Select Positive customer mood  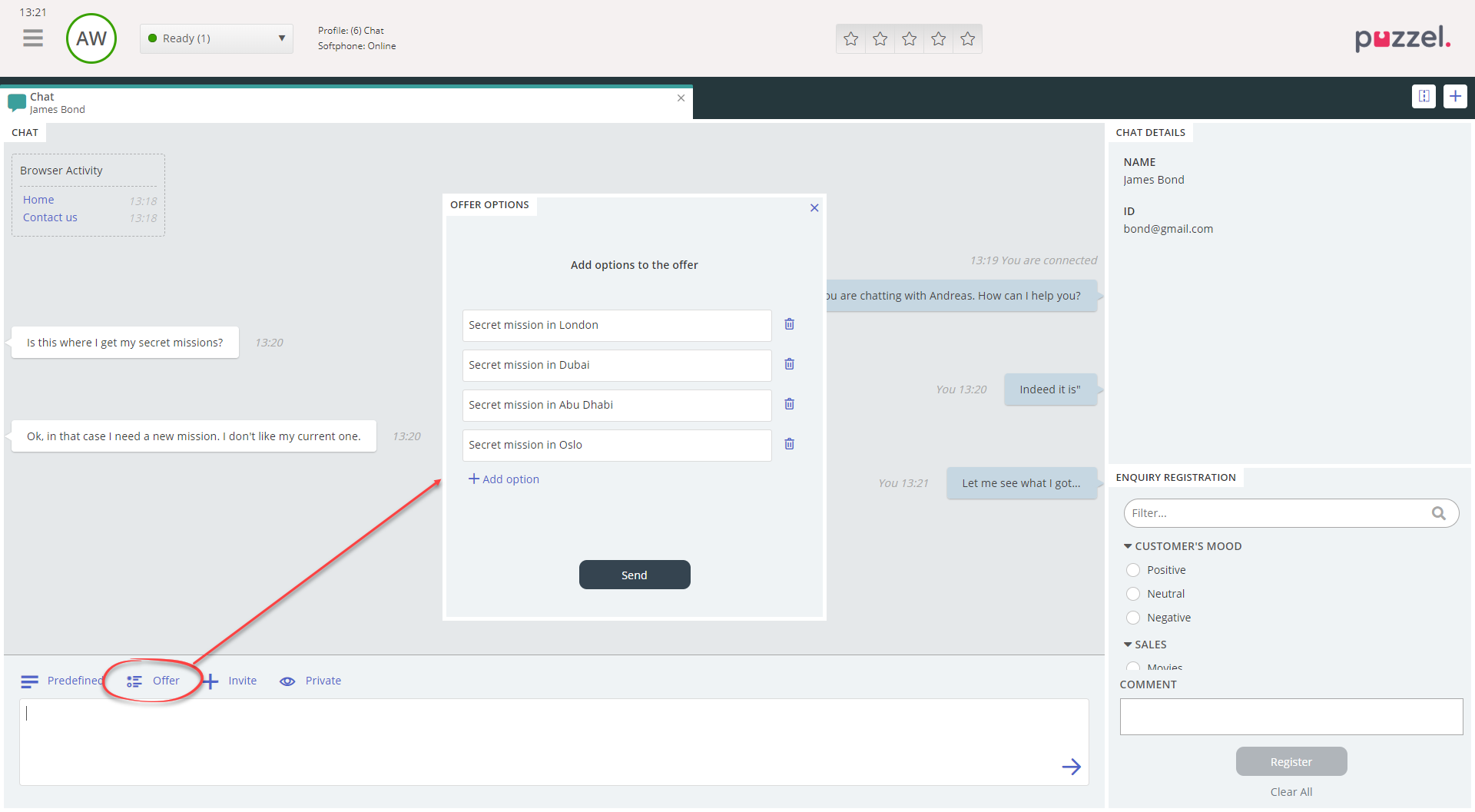(x=1133, y=570)
